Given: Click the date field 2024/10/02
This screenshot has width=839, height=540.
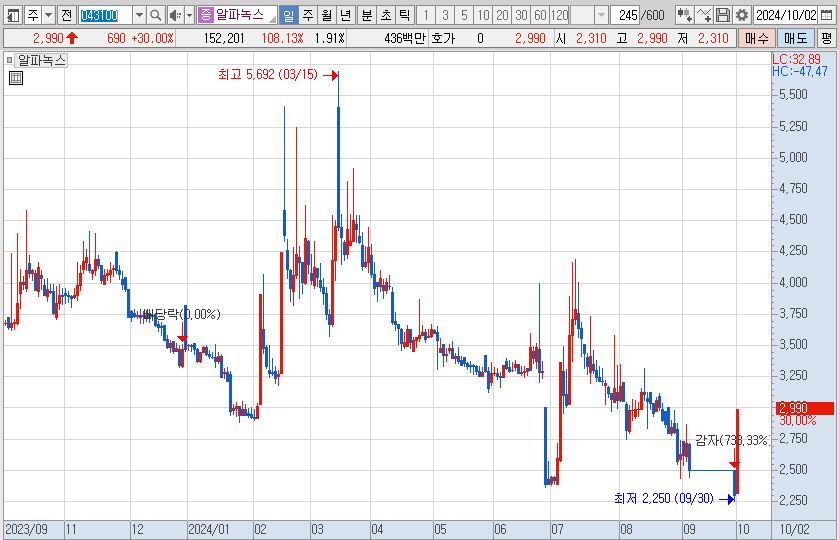Looking at the screenshot, I should (786, 15).
